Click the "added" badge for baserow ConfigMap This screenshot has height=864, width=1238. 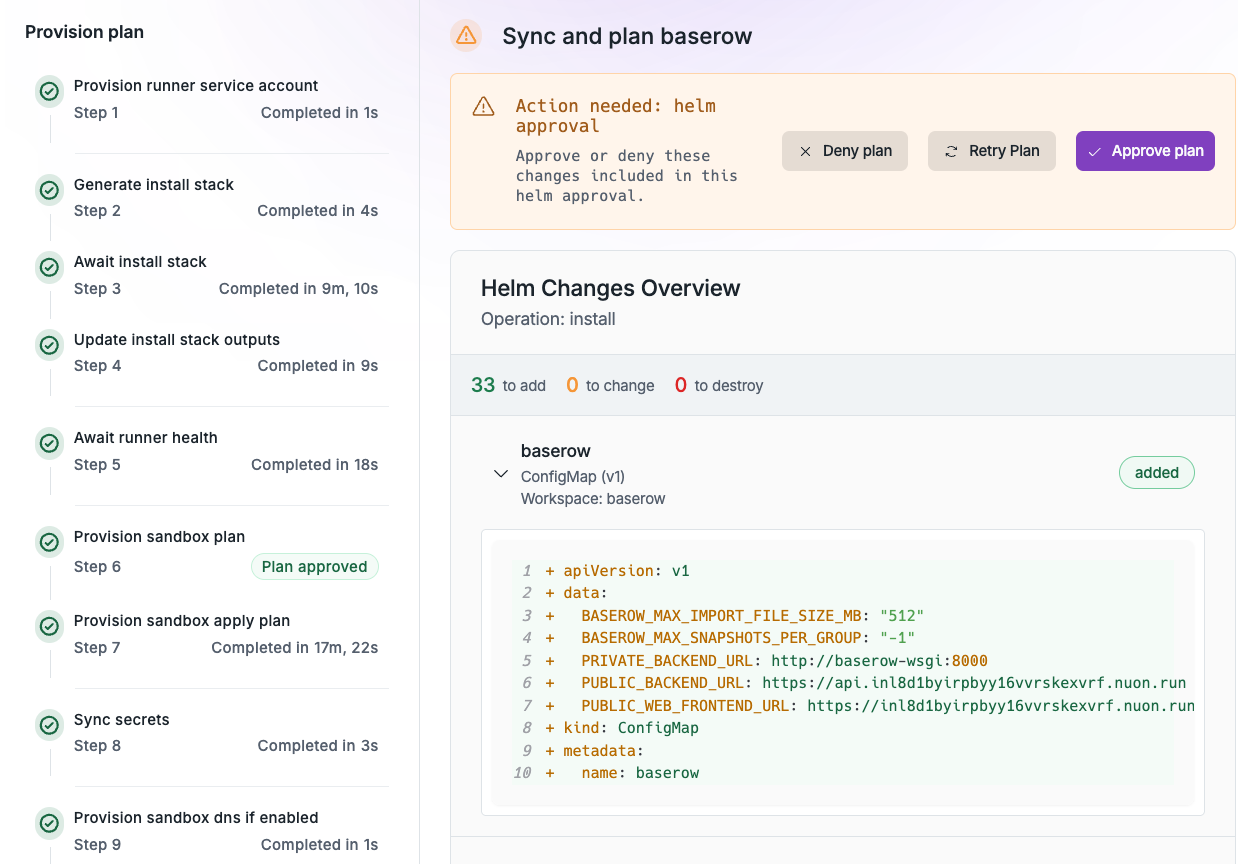[1156, 472]
